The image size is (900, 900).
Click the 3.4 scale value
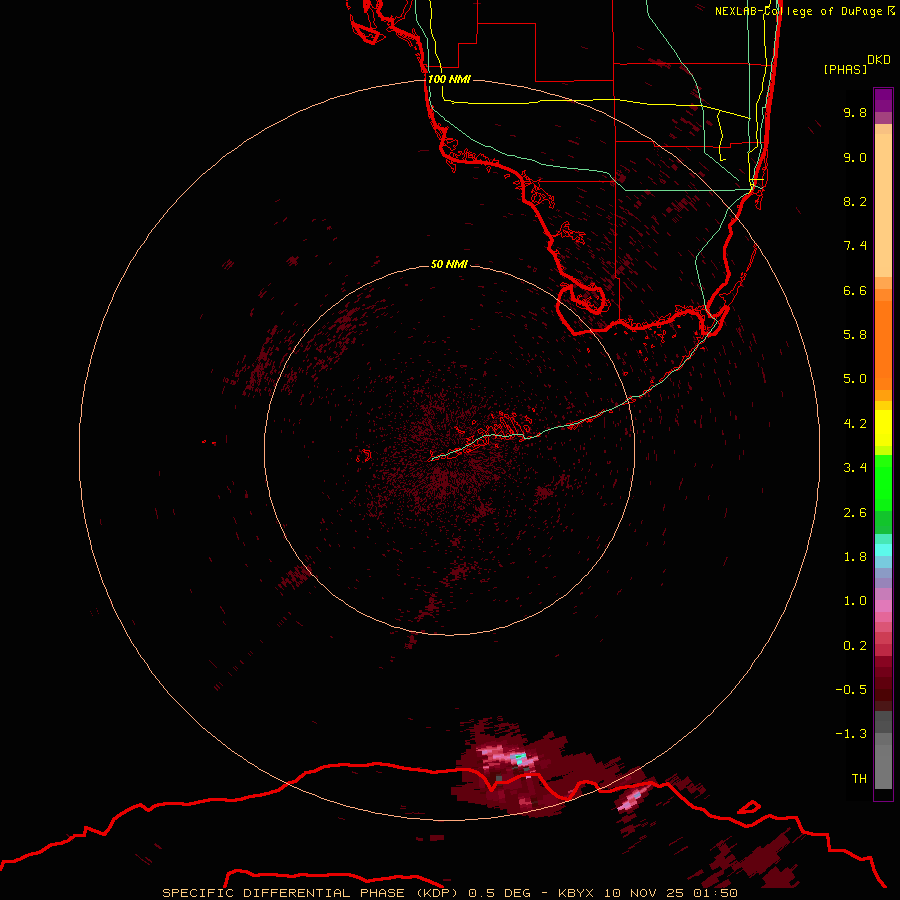point(855,468)
